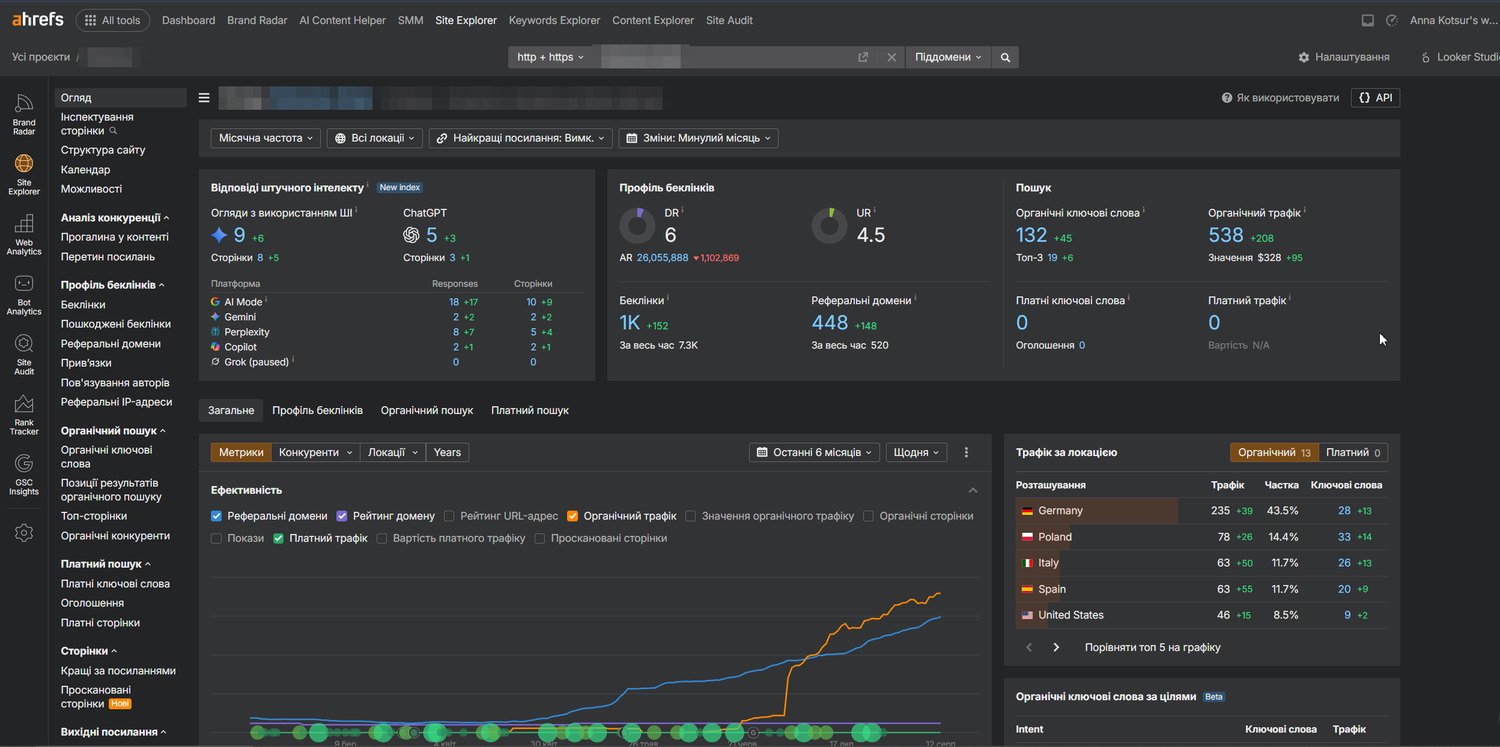Go to Dashboard in top menu

coord(188,20)
